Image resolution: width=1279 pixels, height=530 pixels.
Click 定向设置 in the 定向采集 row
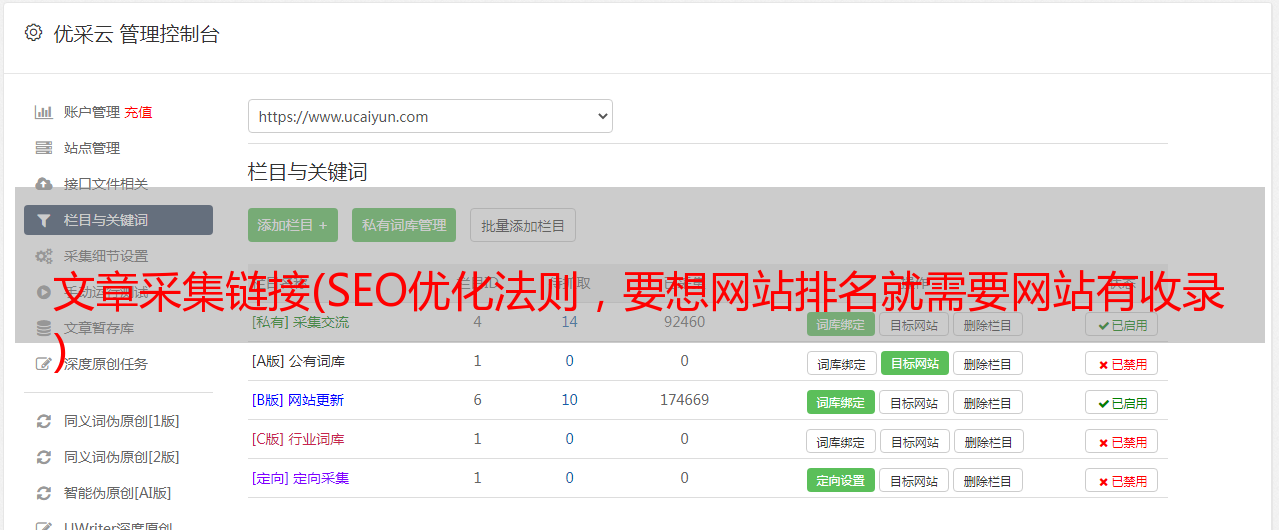pos(841,480)
